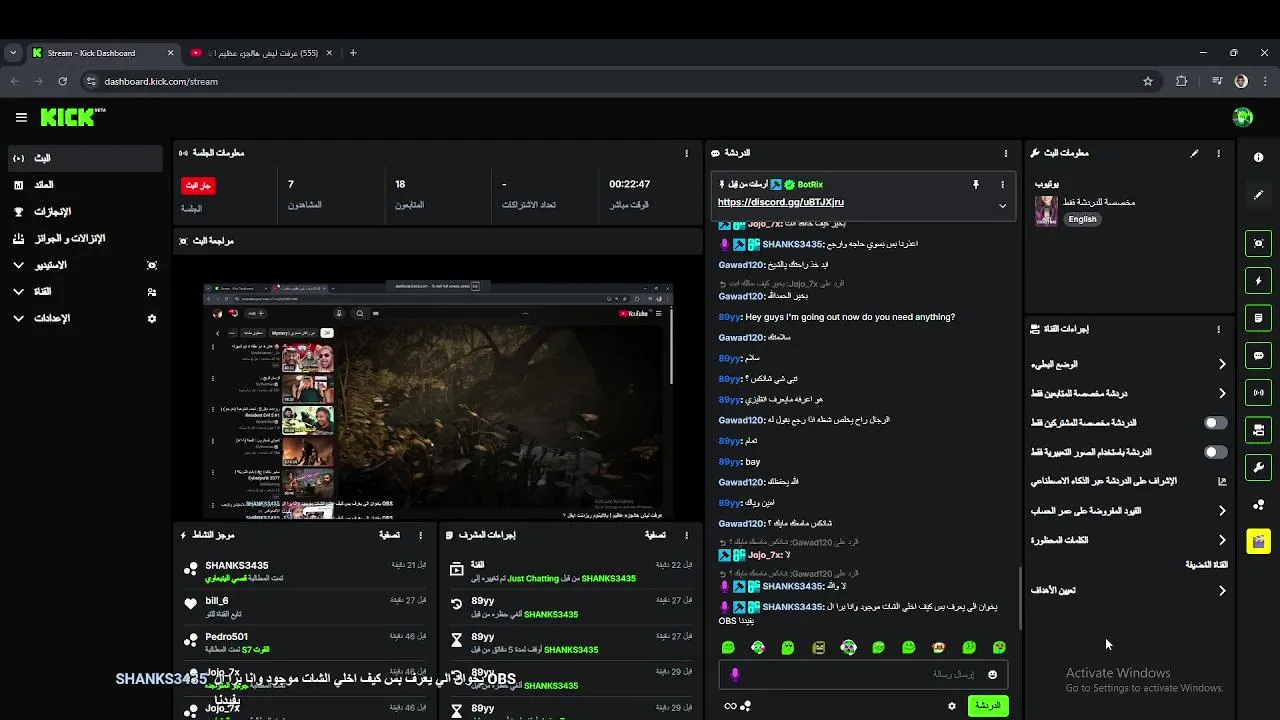Open three-dot menu of session info panel
Screen dimensions: 1280x720
(686, 153)
